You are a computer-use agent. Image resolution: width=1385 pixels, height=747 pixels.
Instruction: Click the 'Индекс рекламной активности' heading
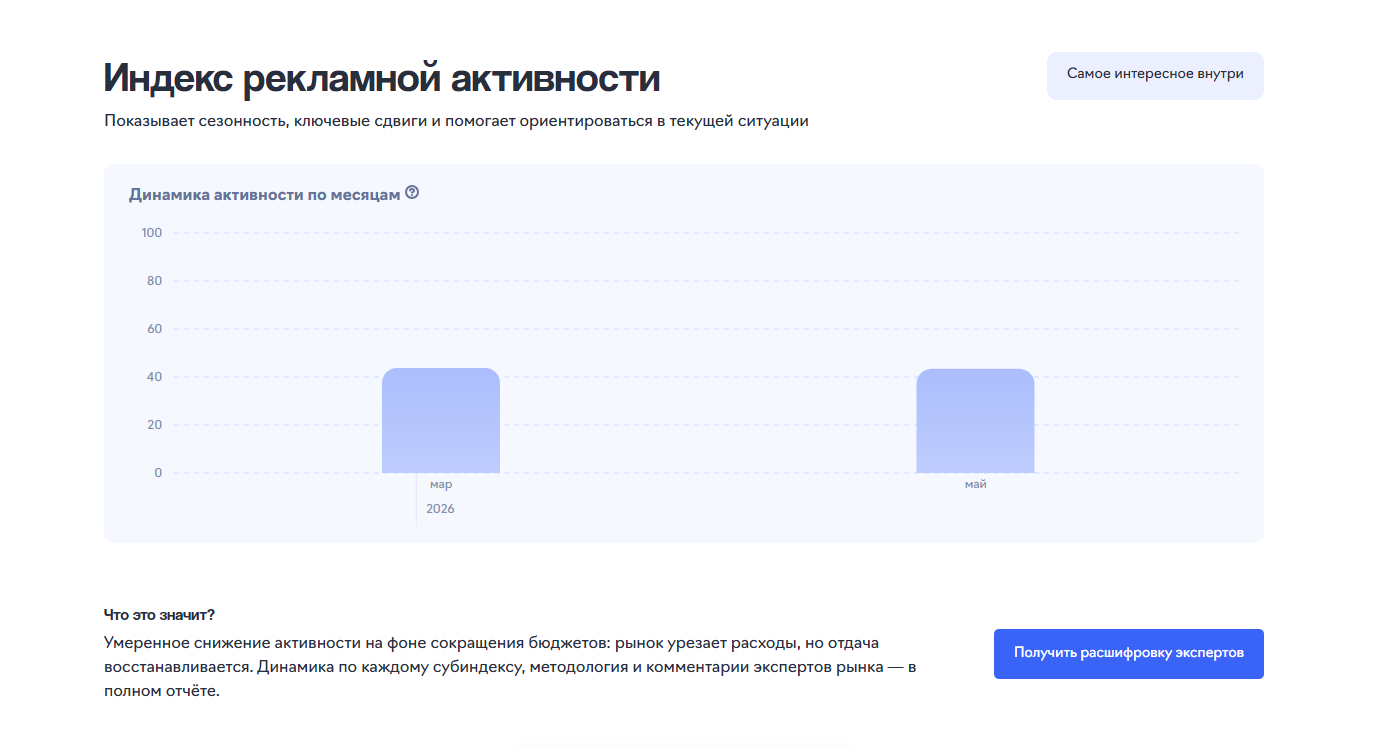click(x=382, y=78)
